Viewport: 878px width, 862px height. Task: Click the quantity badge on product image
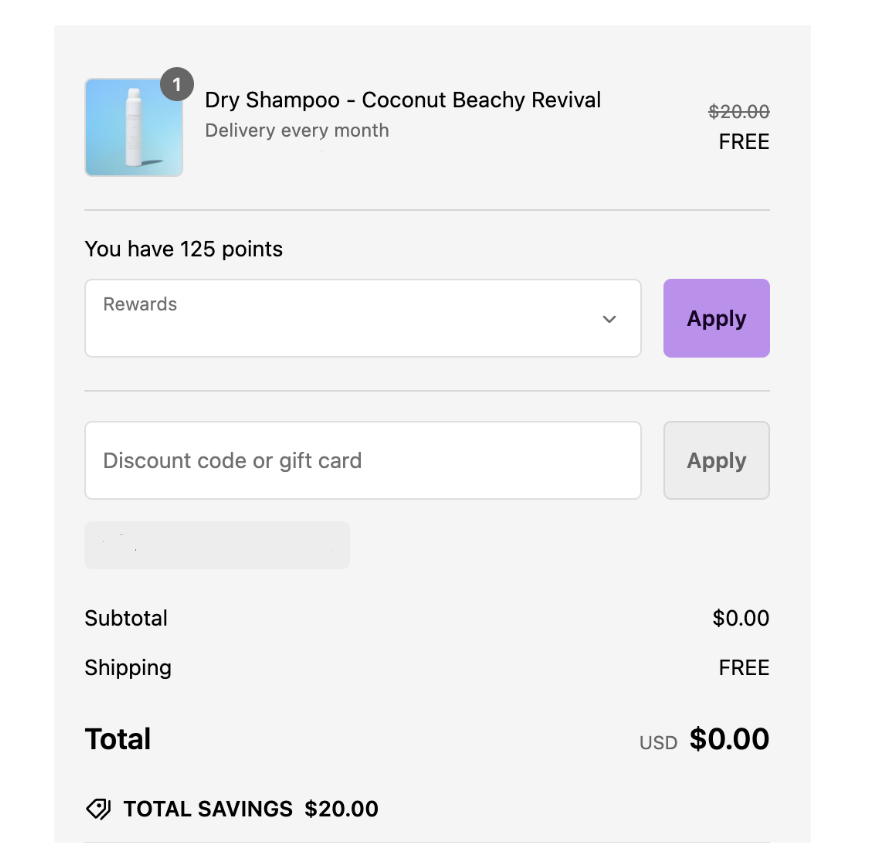pyautogui.click(x=177, y=85)
